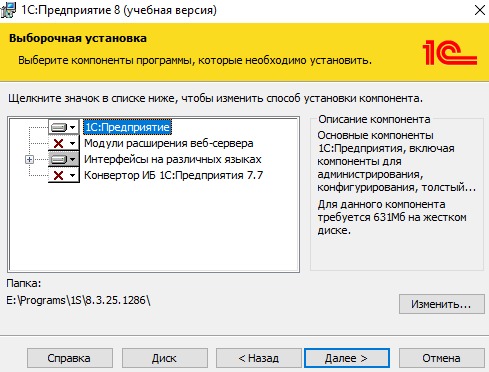Check disk space with the Диск button
The image size is (489, 372).
(x=165, y=358)
